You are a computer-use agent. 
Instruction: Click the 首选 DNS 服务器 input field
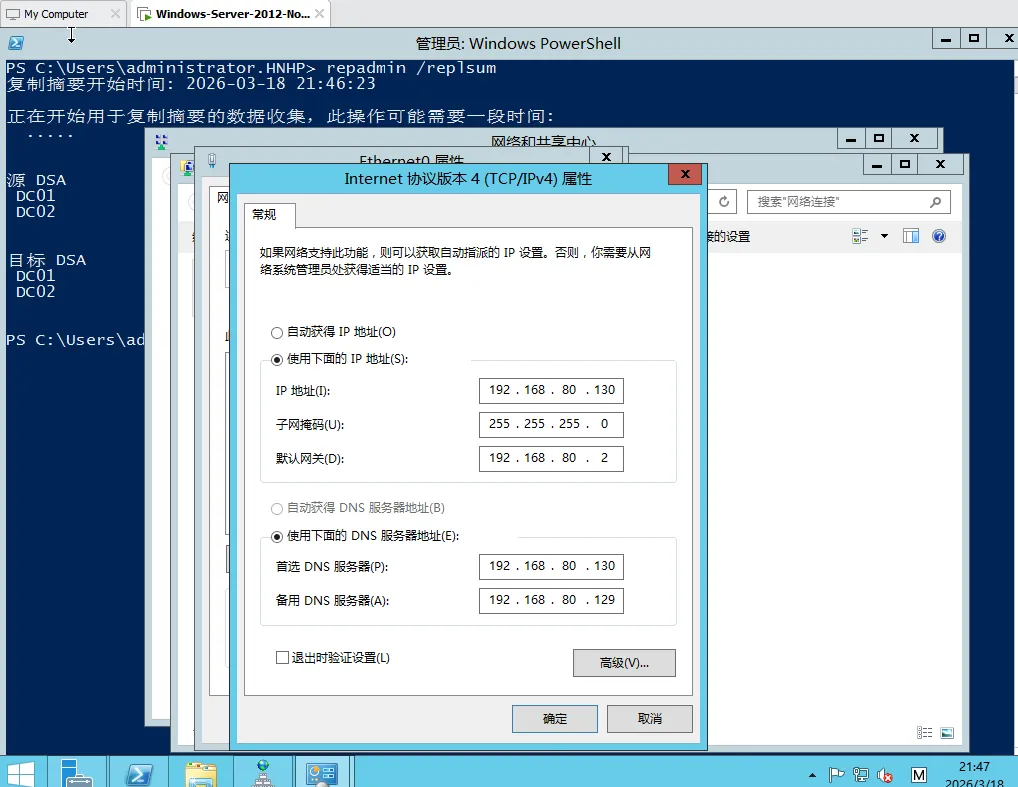tap(550, 566)
